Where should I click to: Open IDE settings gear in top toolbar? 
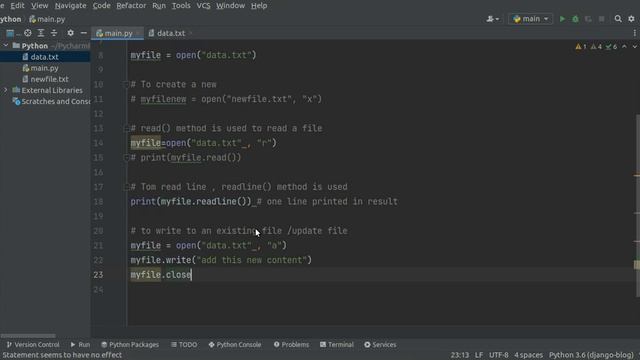631,19
